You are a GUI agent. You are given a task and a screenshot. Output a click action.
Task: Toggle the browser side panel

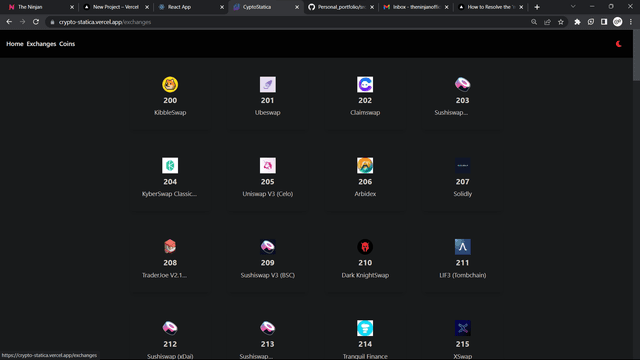click(604, 22)
